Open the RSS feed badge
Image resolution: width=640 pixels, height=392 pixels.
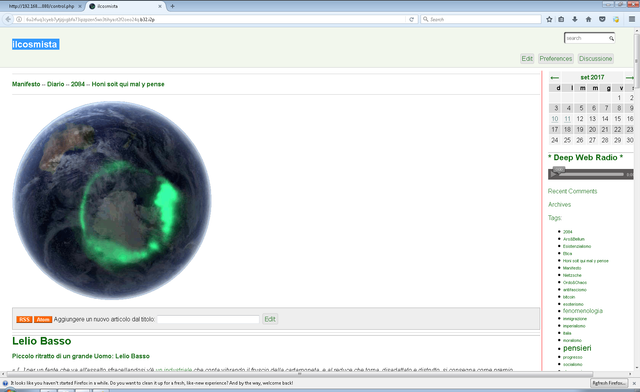[24, 319]
